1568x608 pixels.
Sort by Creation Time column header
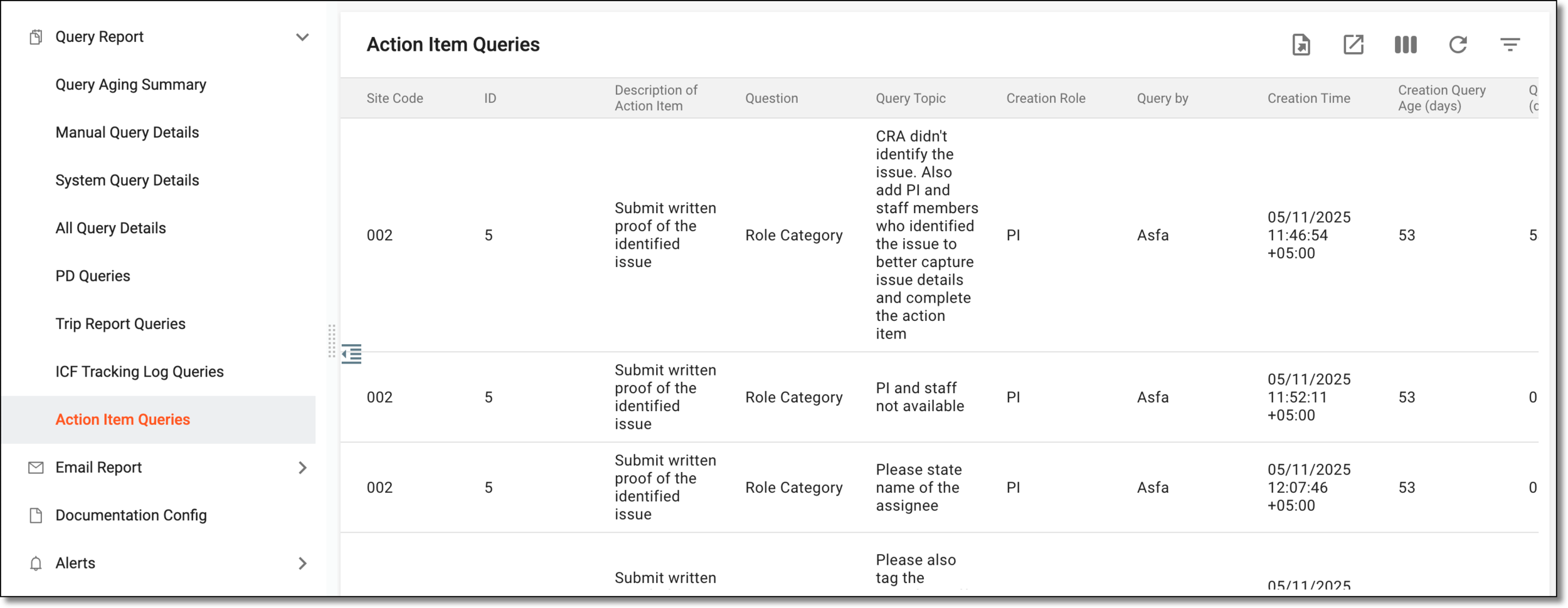(x=1308, y=98)
